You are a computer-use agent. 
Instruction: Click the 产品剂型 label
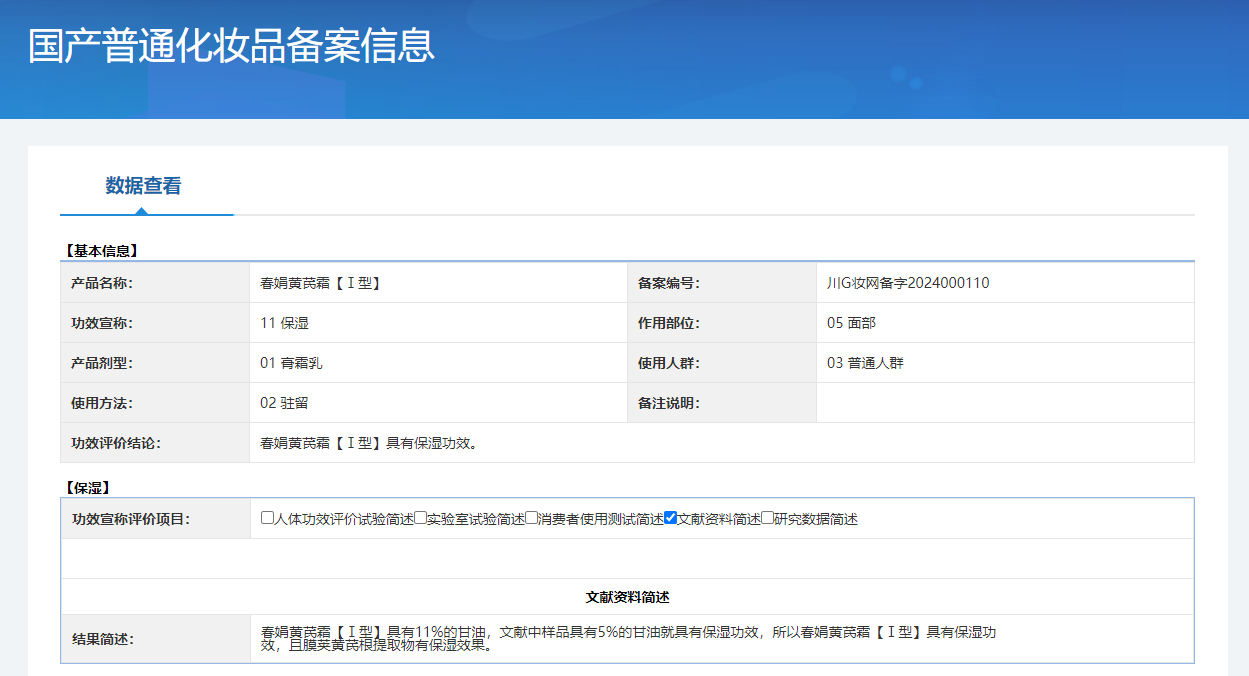(x=102, y=363)
